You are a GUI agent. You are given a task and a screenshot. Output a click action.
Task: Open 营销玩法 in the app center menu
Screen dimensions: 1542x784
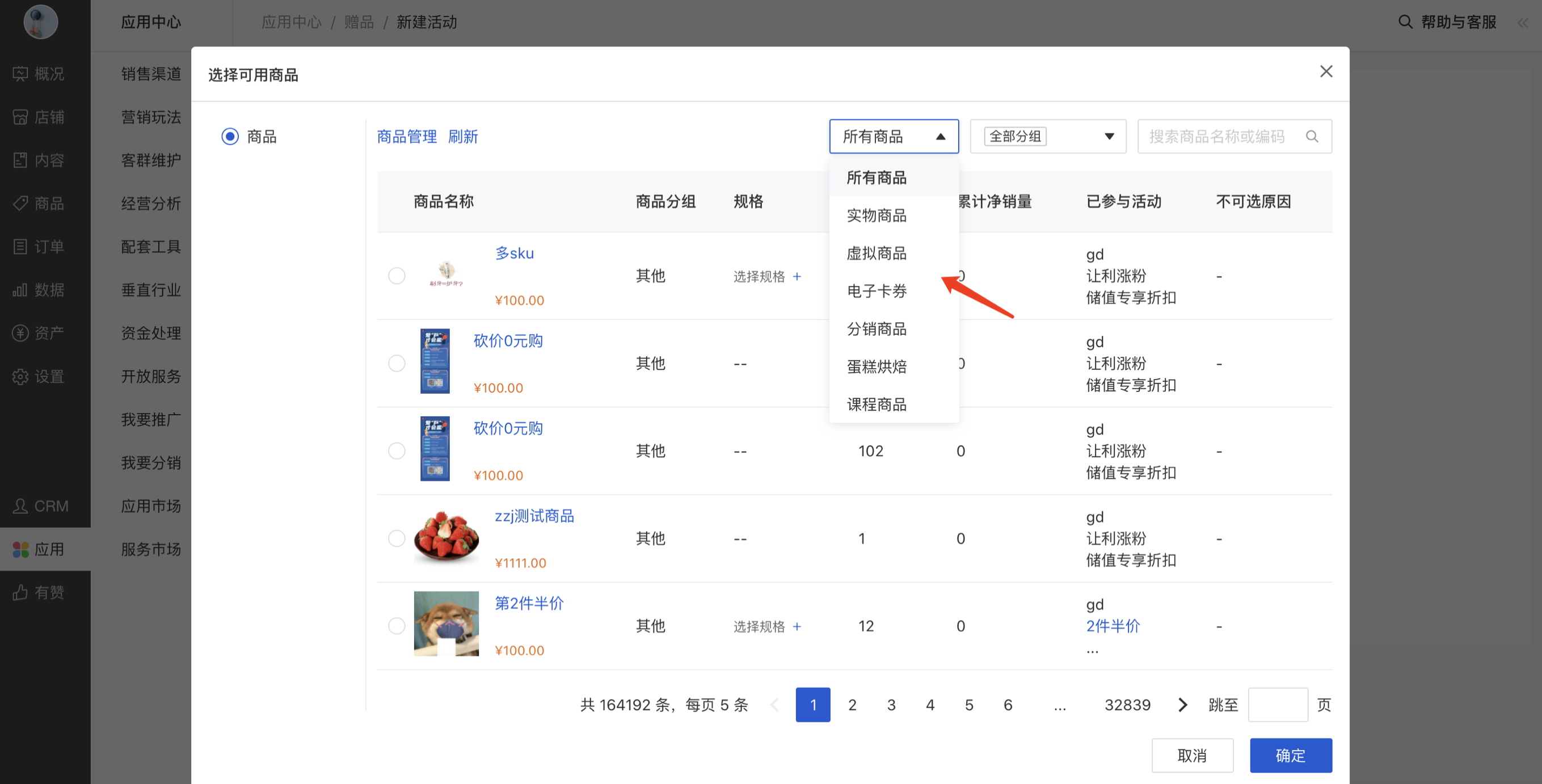click(x=151, y=117)
